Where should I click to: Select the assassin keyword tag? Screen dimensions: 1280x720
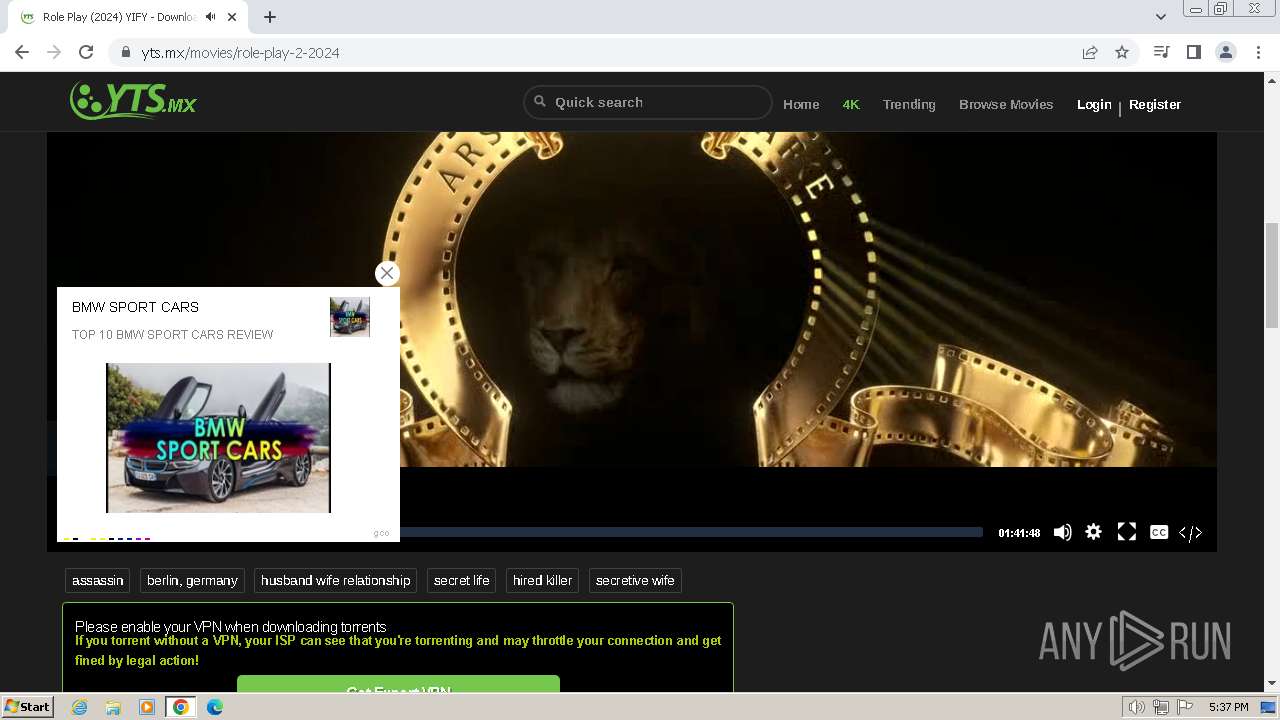[98, 580]
